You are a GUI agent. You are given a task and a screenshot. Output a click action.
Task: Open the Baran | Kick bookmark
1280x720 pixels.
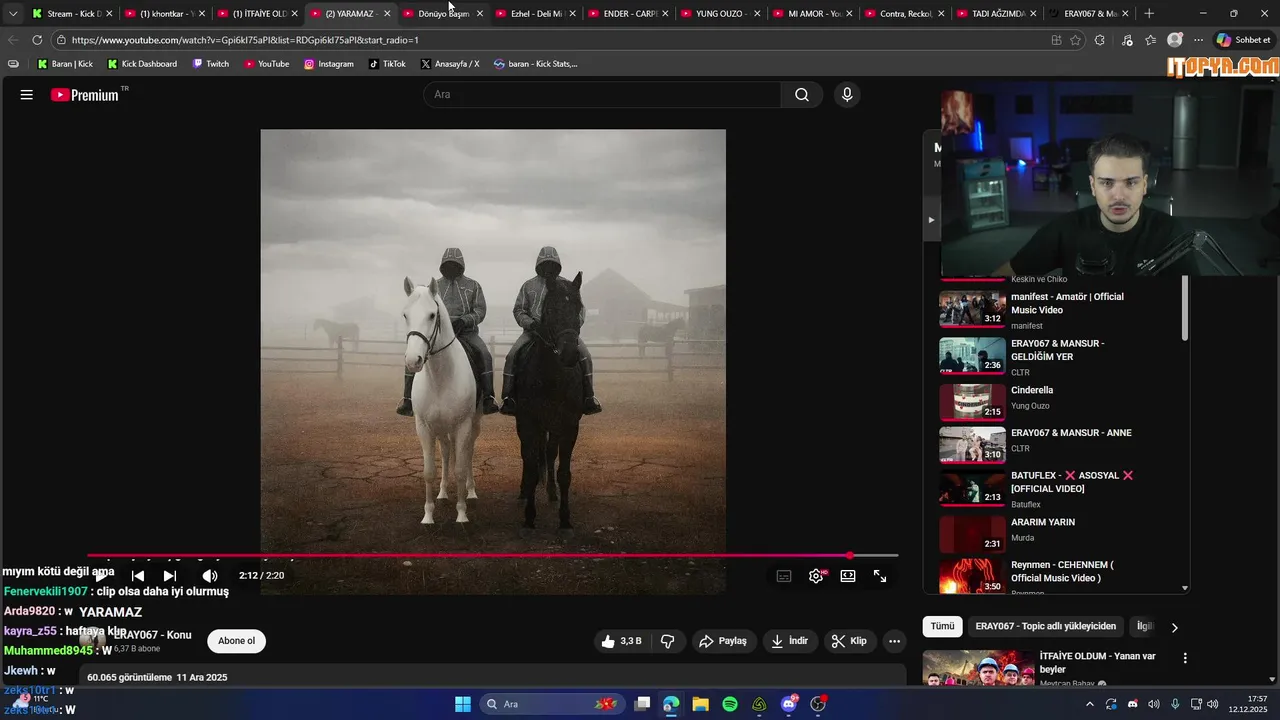(65, 64)
